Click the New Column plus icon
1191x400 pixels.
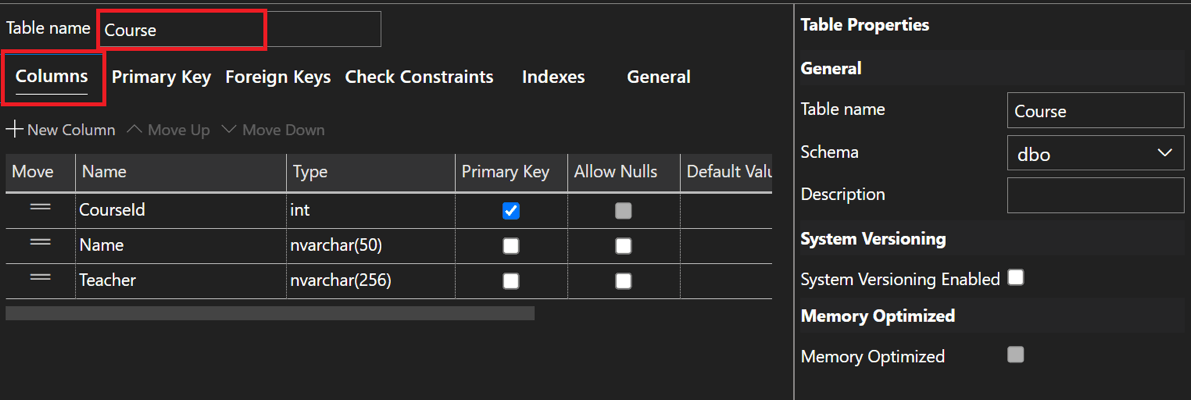click(15, 130)
